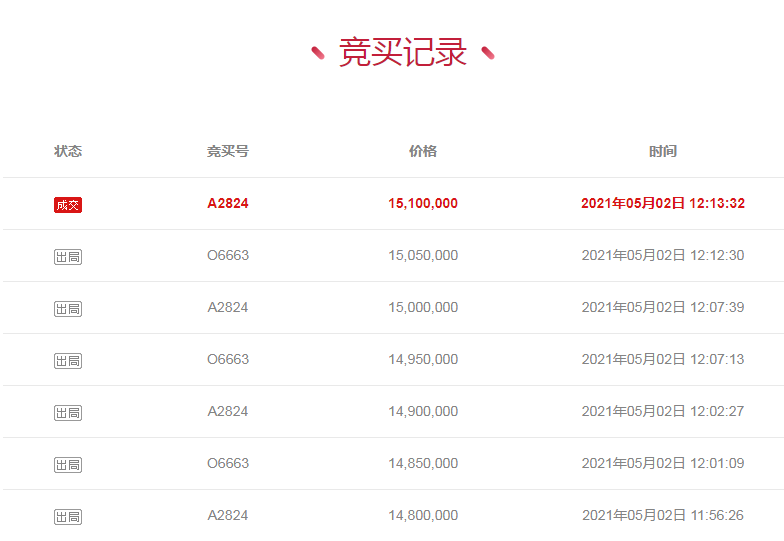Viewport: 784px width, 541px height.
Task: Click 出局 badge in the 15,000,000 row
Action: pos(68,309)
